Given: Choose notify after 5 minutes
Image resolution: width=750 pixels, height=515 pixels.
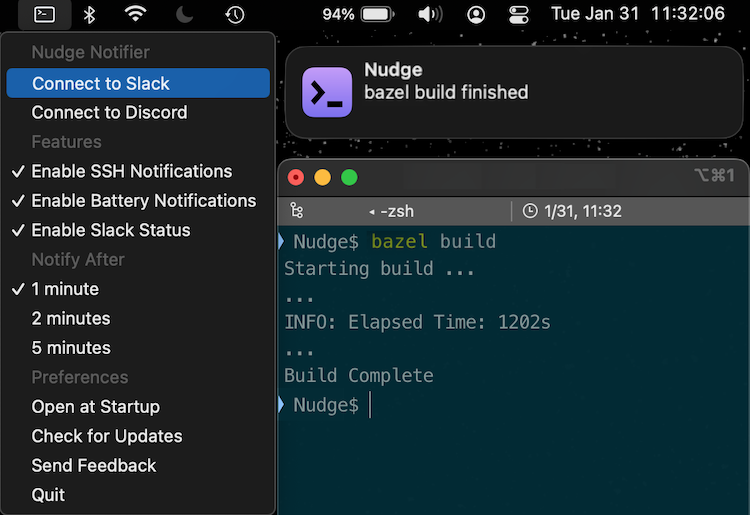Looking at the screenshot, I should point(138,348).
